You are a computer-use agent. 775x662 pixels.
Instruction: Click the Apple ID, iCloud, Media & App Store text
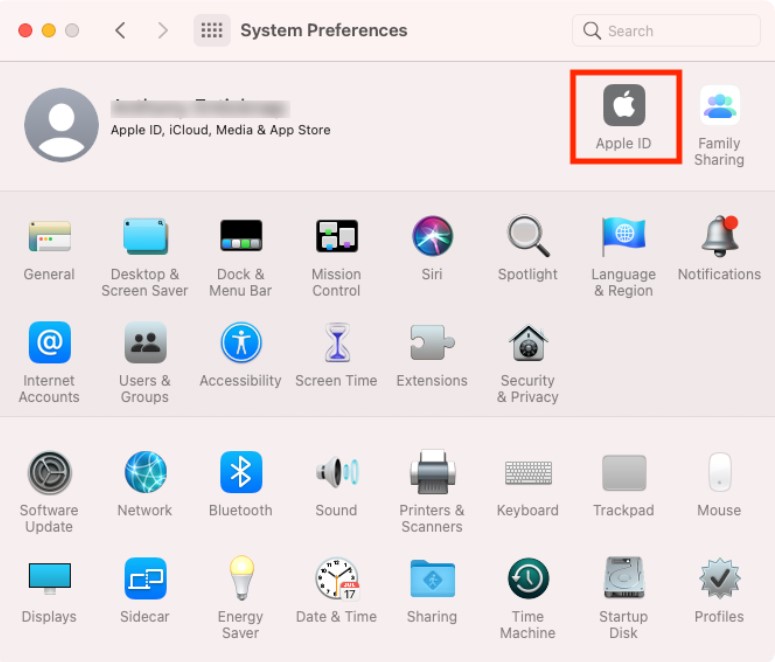tap(220, 130)
